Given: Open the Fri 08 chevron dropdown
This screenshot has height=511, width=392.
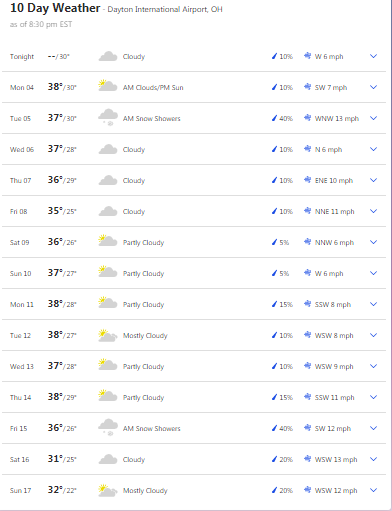Looking at the screenshot, I should 374,211.
